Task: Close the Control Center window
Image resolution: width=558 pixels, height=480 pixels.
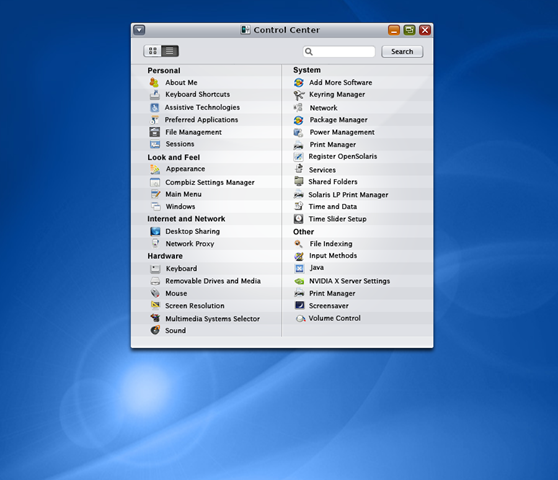Action: pyautogui.click(x=425, y=30)
